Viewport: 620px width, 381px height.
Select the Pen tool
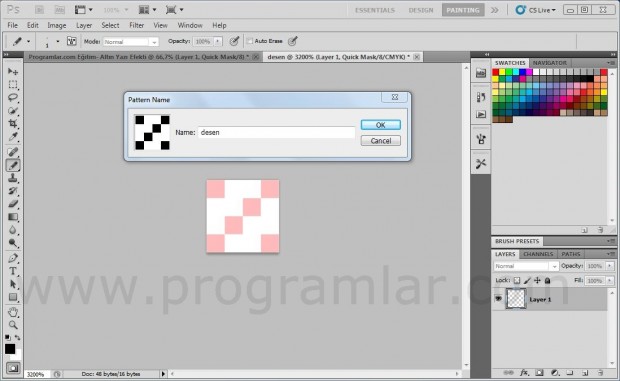coord(13,258)
